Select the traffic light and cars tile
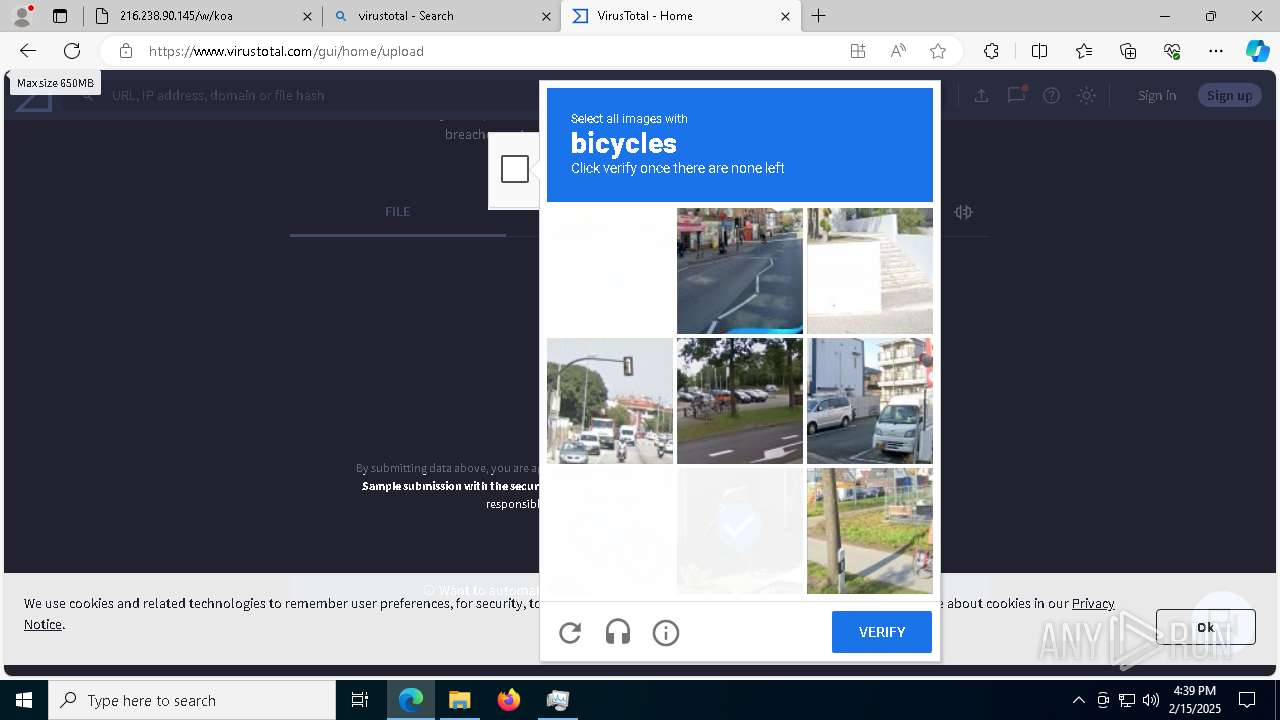This screenshot has height=720, width=1280. (610, 401)
